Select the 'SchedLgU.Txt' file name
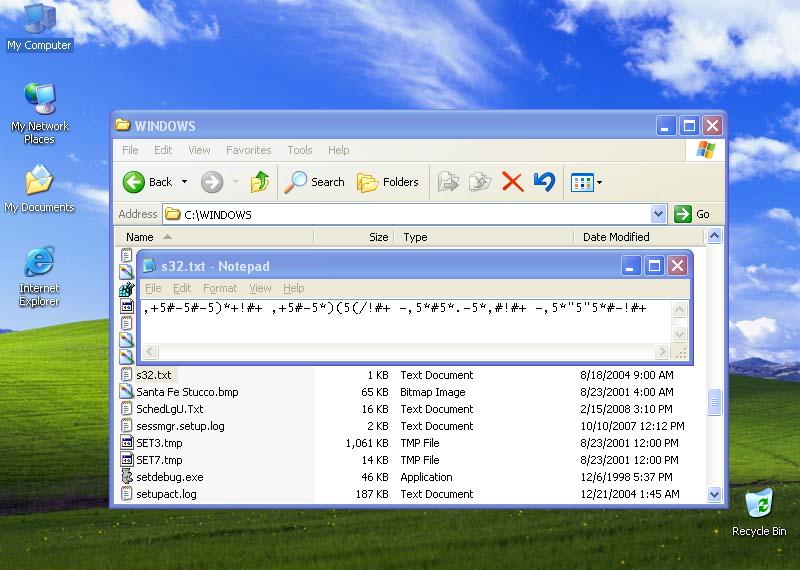The image size is (800, 570). point(169,409)
